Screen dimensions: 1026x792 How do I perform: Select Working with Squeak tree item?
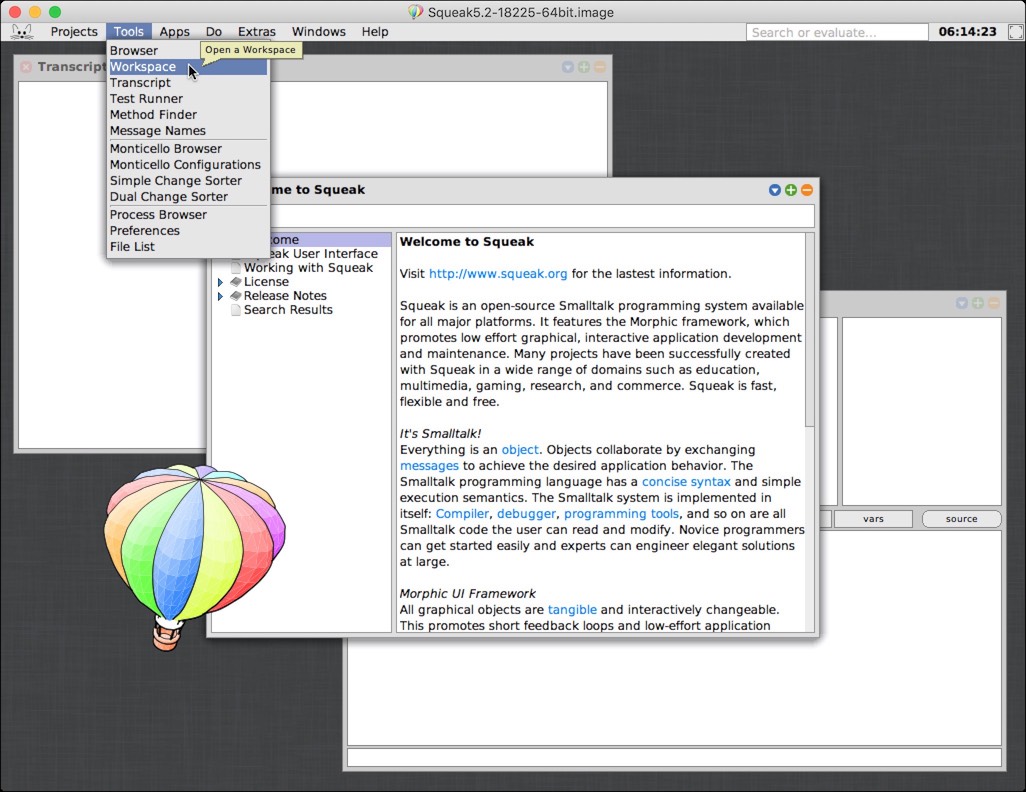[308, 268]
